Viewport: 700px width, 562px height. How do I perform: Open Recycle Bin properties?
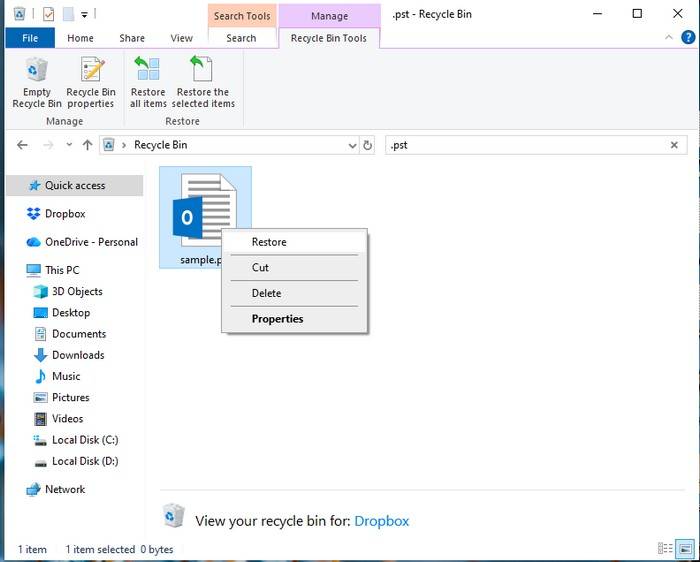tap(91, 83)
